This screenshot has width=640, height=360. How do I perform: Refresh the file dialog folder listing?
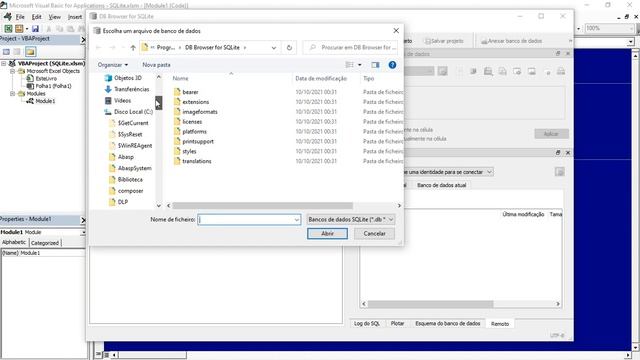click(x=289, y=48)
